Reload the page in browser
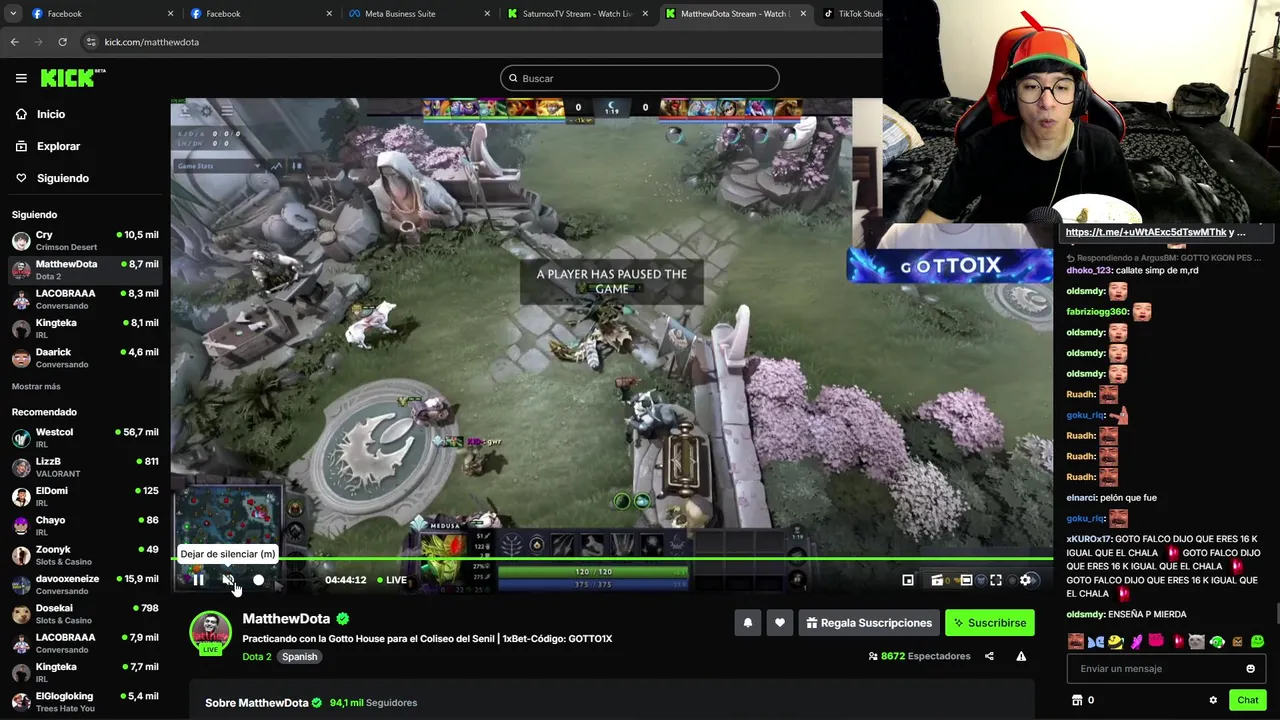 click(x=62, y=42)
